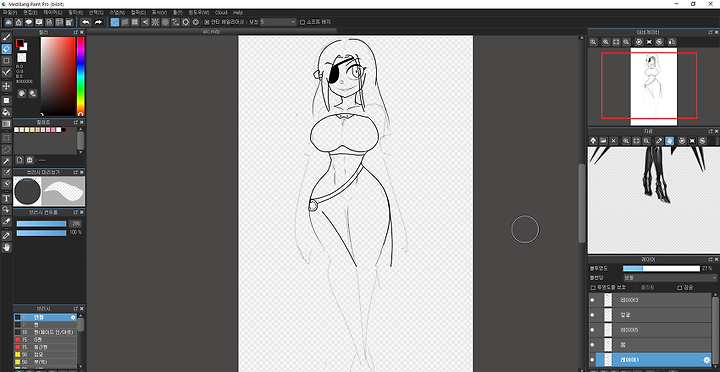
Task: Click the transparent color swatch below foreground
Action: (x=22, y=57)
